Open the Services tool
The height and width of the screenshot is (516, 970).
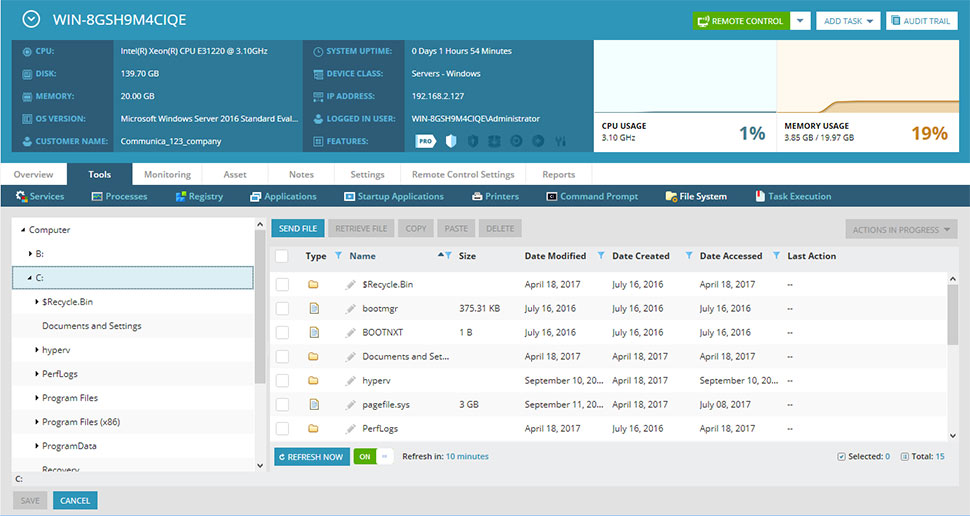pyautogui.click(x=40, y=196)
